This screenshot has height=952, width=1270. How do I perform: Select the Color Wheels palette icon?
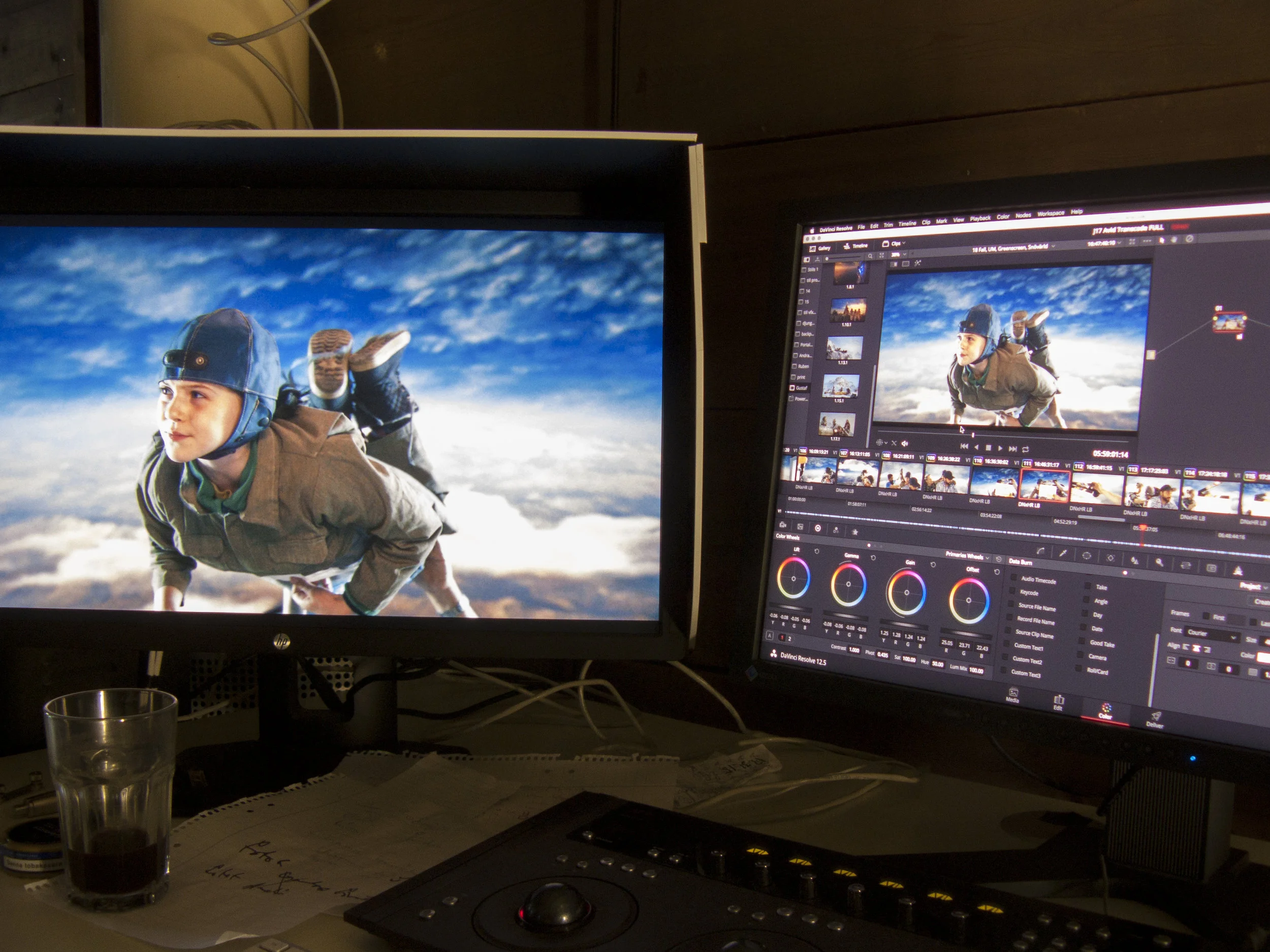tap(817, 529)
